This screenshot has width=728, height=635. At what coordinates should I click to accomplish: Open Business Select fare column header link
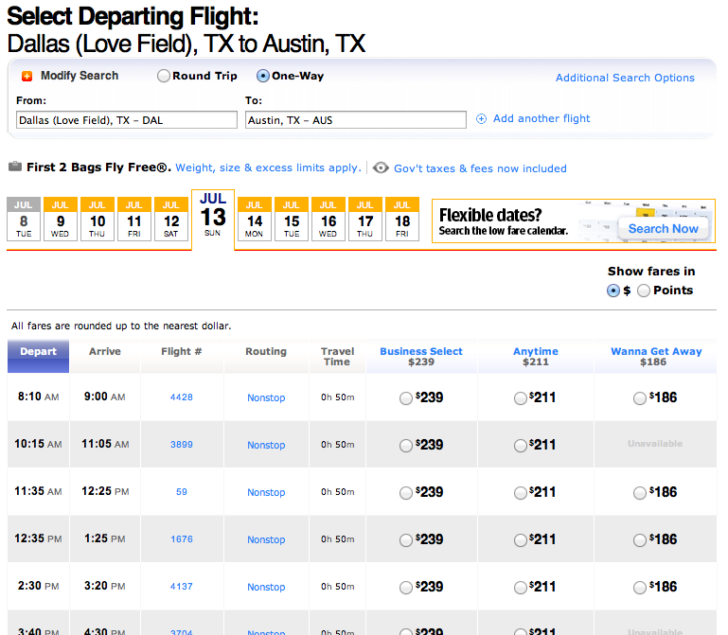[x=421, y=351]
